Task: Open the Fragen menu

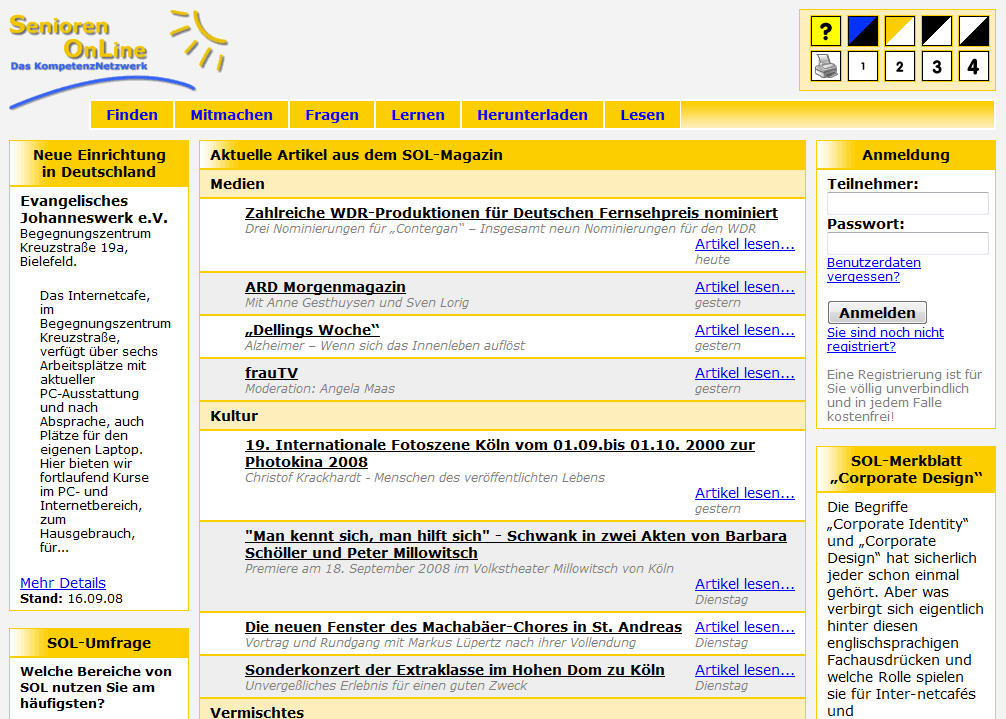Action: [332, 115]
